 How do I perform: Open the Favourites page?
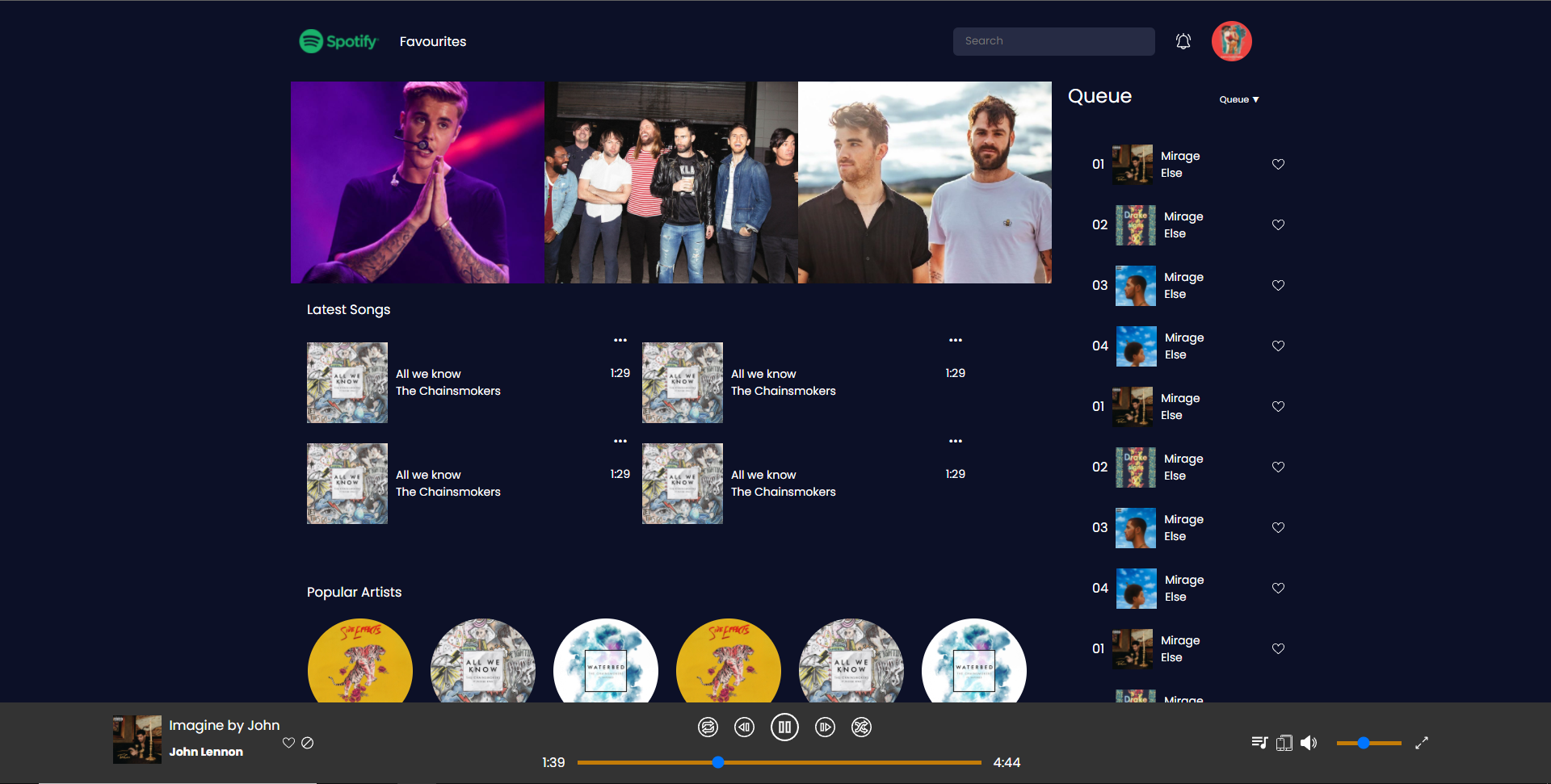point(433,41)
